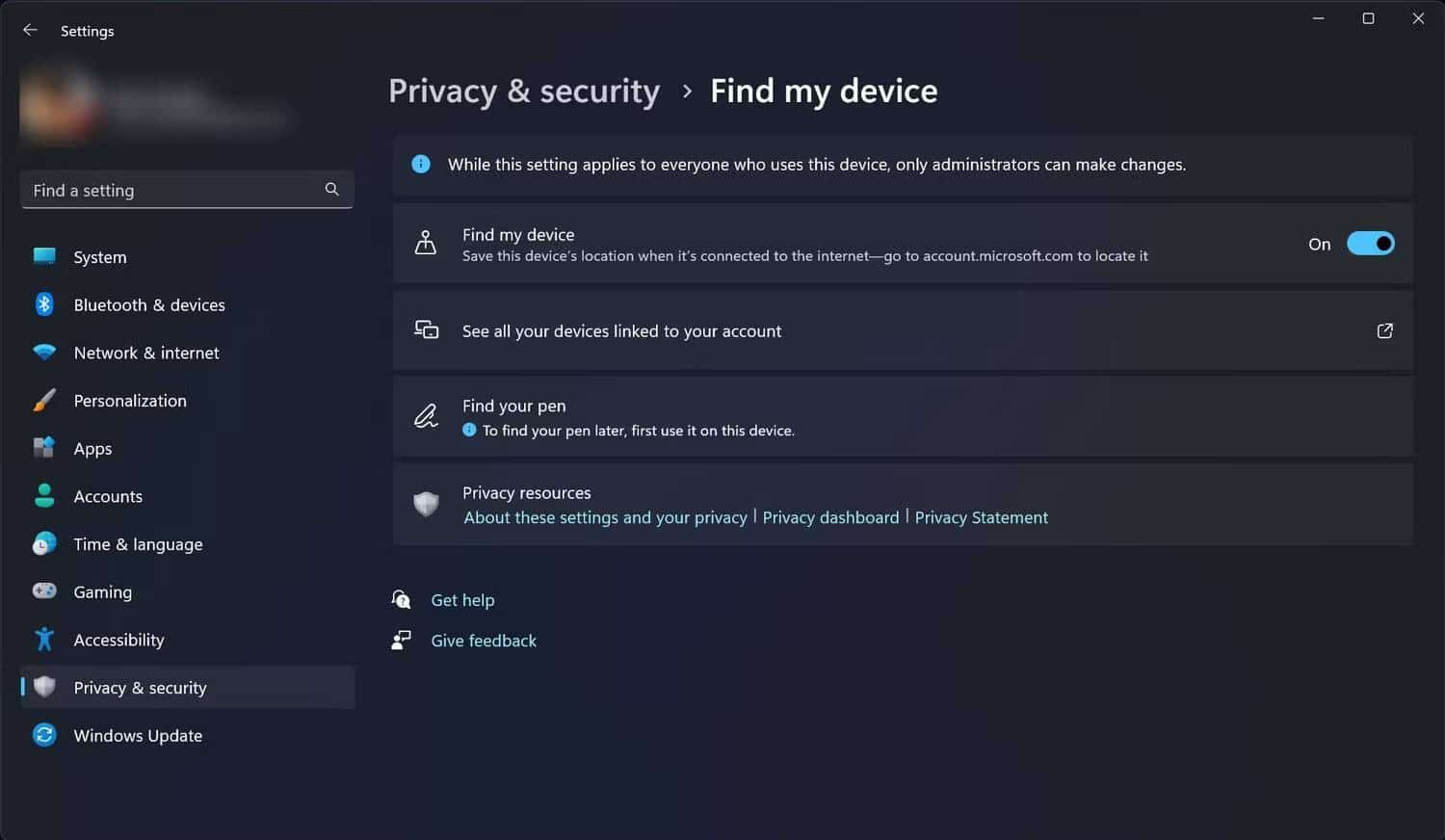Select the Gaming controller icon

(44, 591)
